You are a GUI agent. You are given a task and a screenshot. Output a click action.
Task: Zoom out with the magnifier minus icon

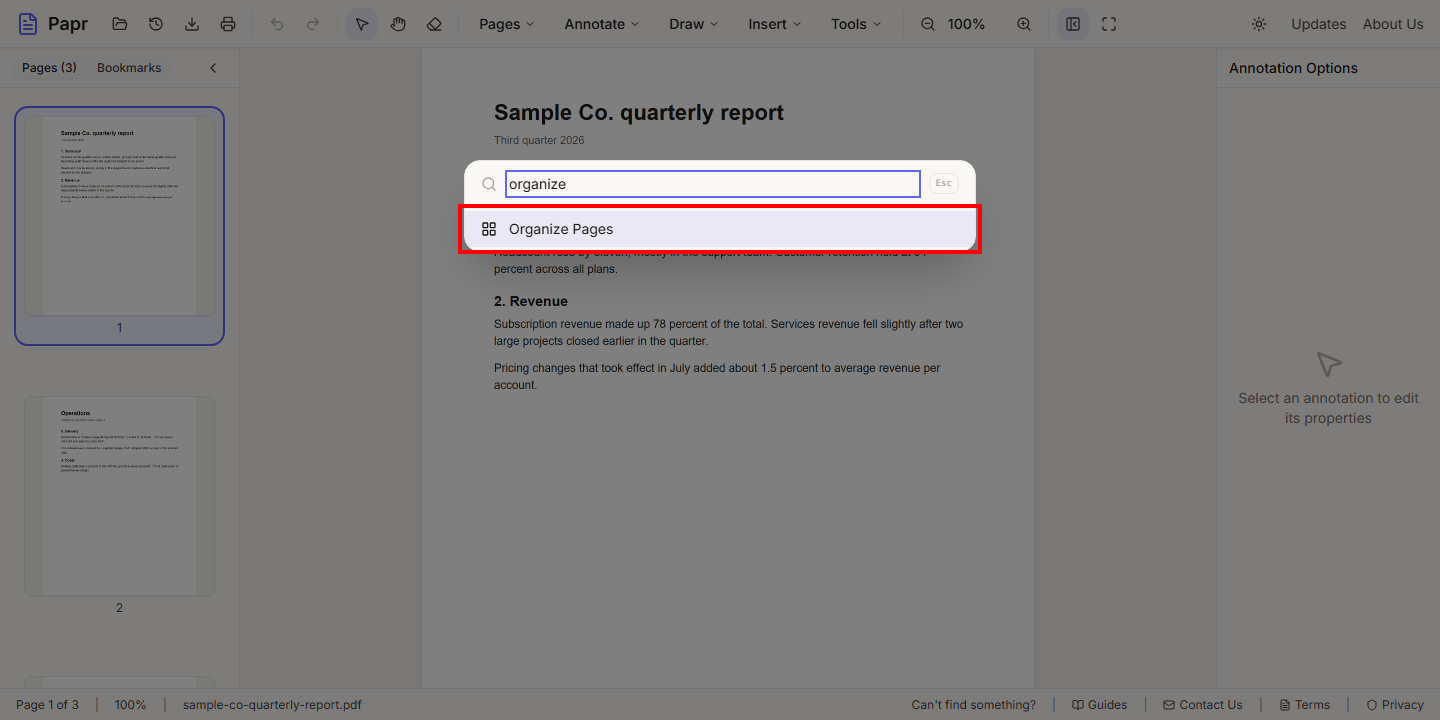928,24
